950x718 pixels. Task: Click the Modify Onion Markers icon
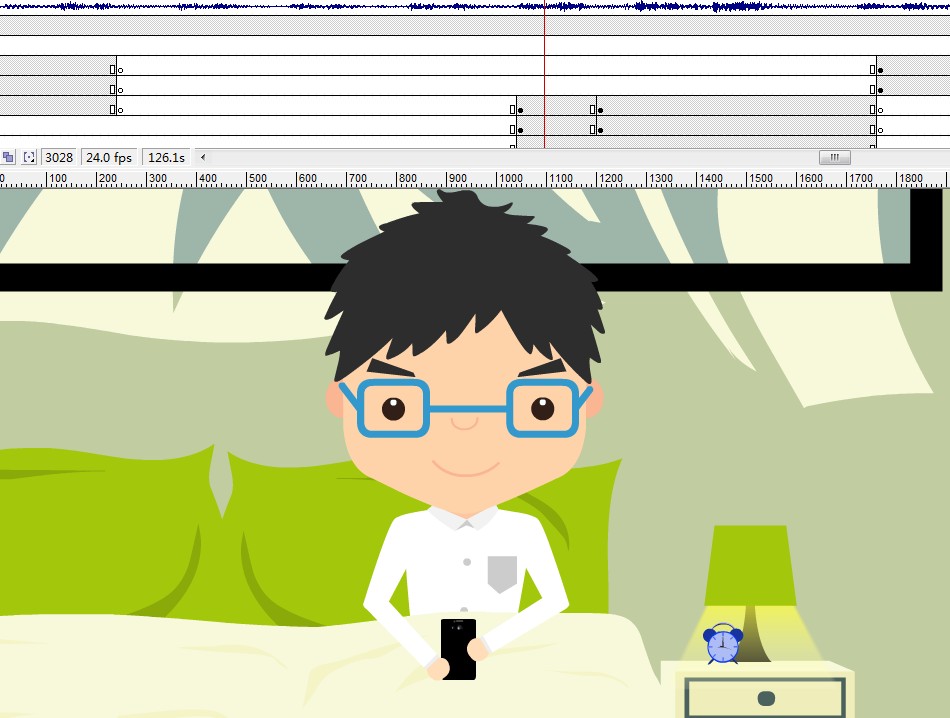click(x=29, y=157)
